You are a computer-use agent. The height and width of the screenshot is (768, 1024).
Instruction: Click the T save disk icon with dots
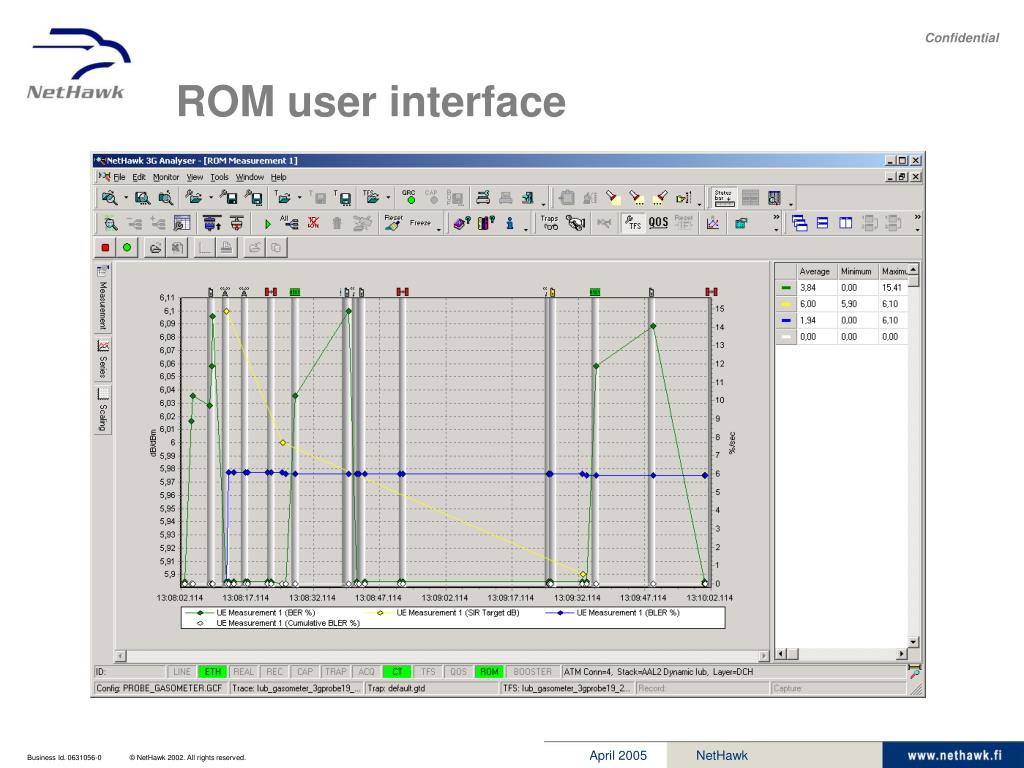pyautogui.click(x=344, y=197)
